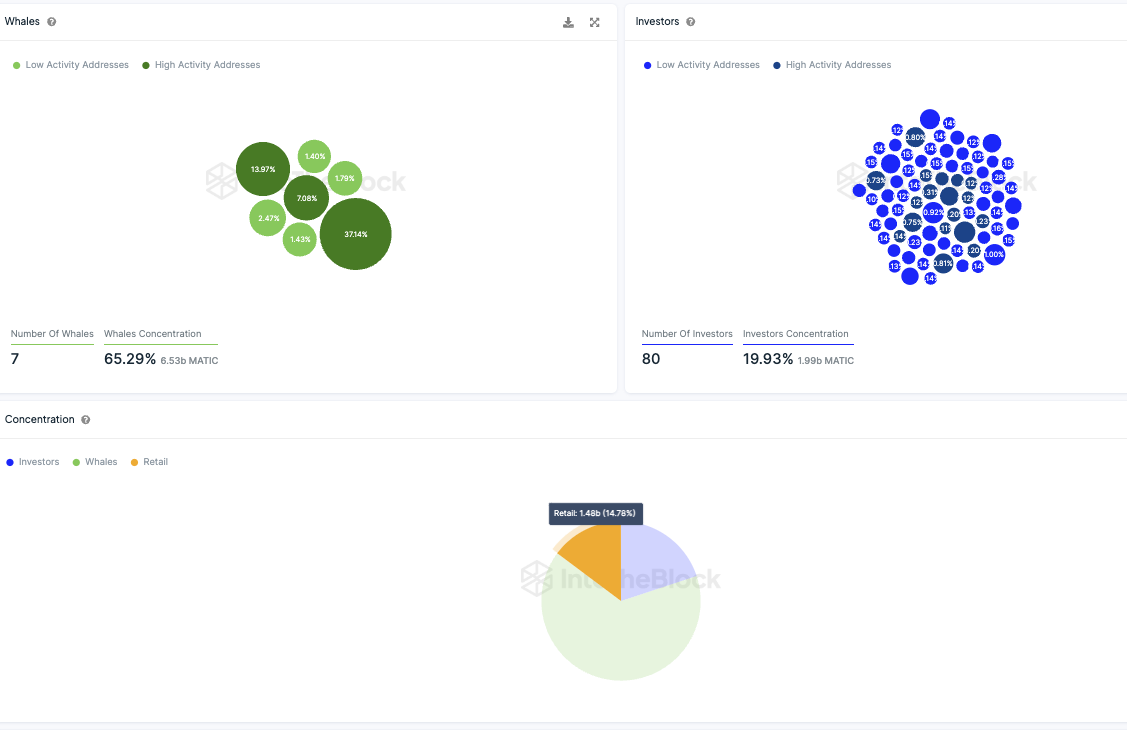Click the Investors panel title

(x=657, y=22)
